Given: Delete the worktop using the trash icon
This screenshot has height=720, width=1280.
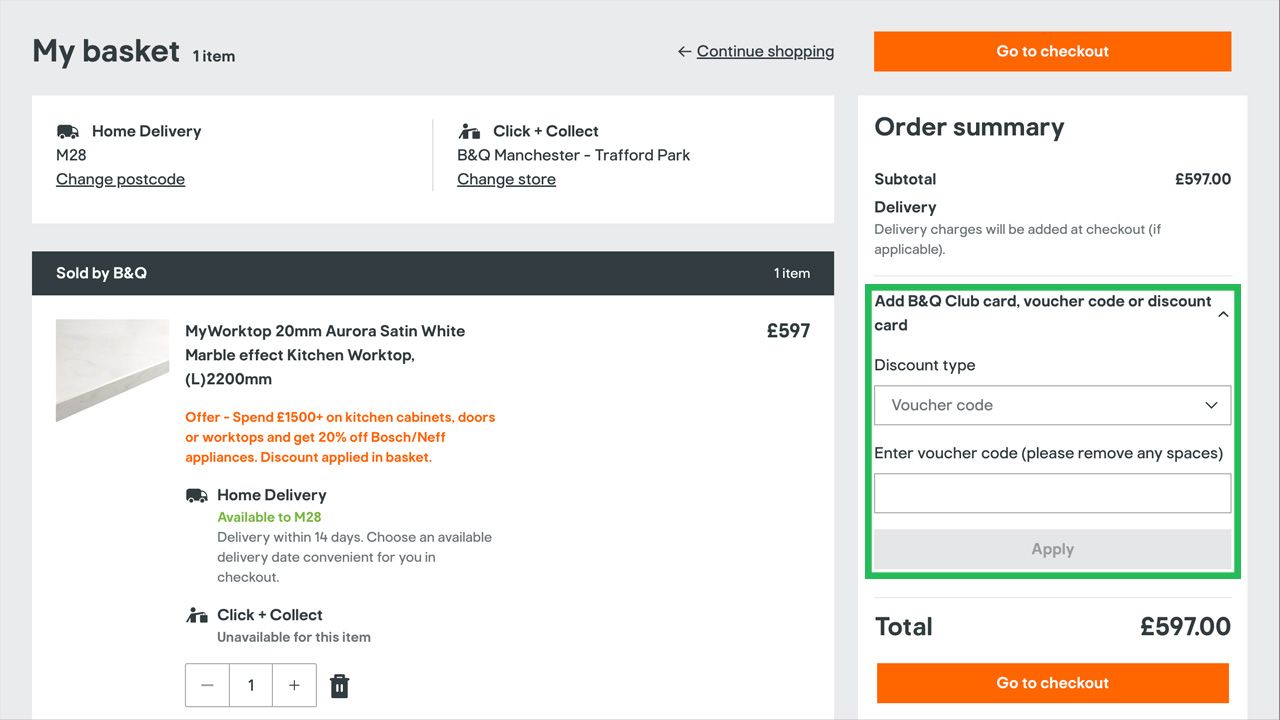Looking at the screenshot, I should [340, 685].
